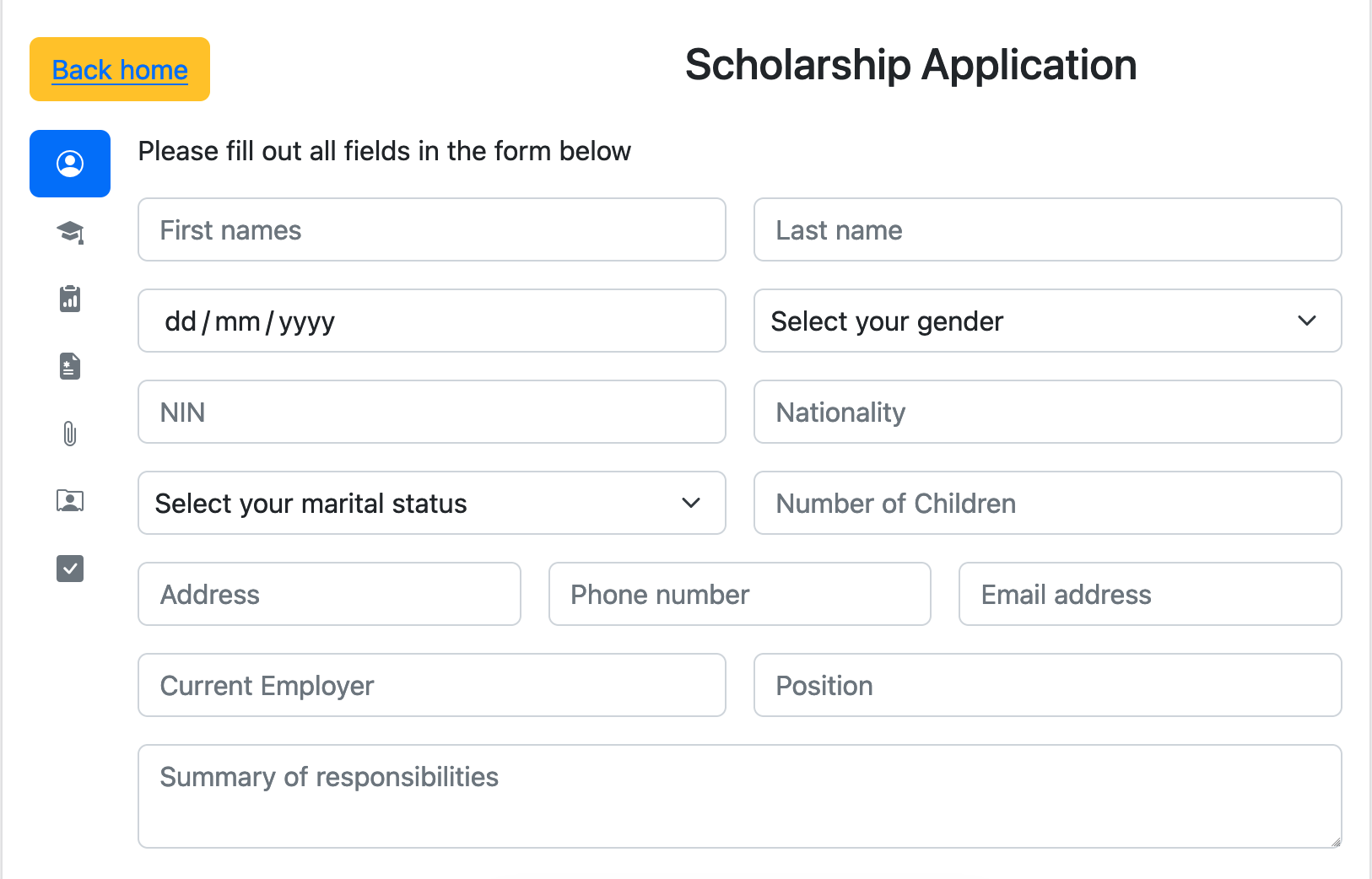Click into the Nationality field
Viewport: 1372px width, 879px height.
tap(1047, 412)
